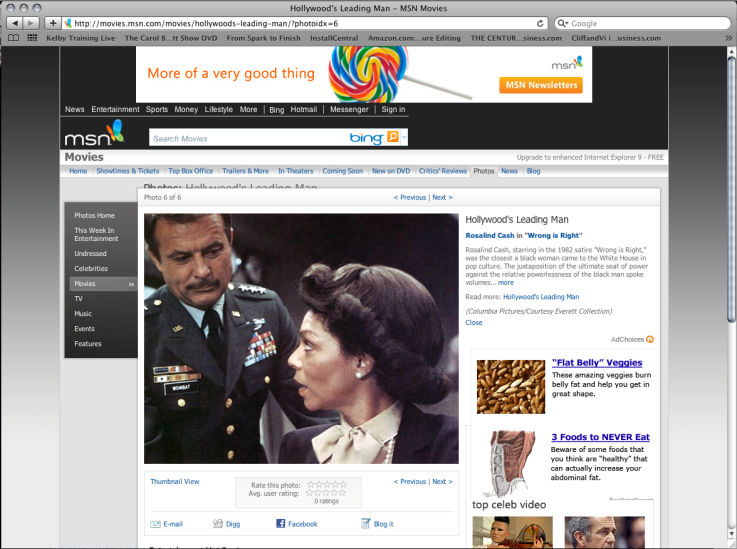Open the From Spark to Finish bookmark
The width and height of the screenshot is (737, 549).
(263, 38)
